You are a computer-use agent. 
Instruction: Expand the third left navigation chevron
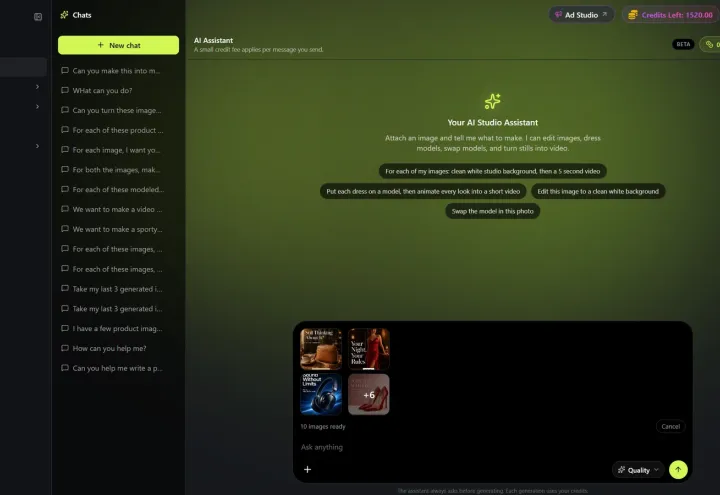click(37, 146)
